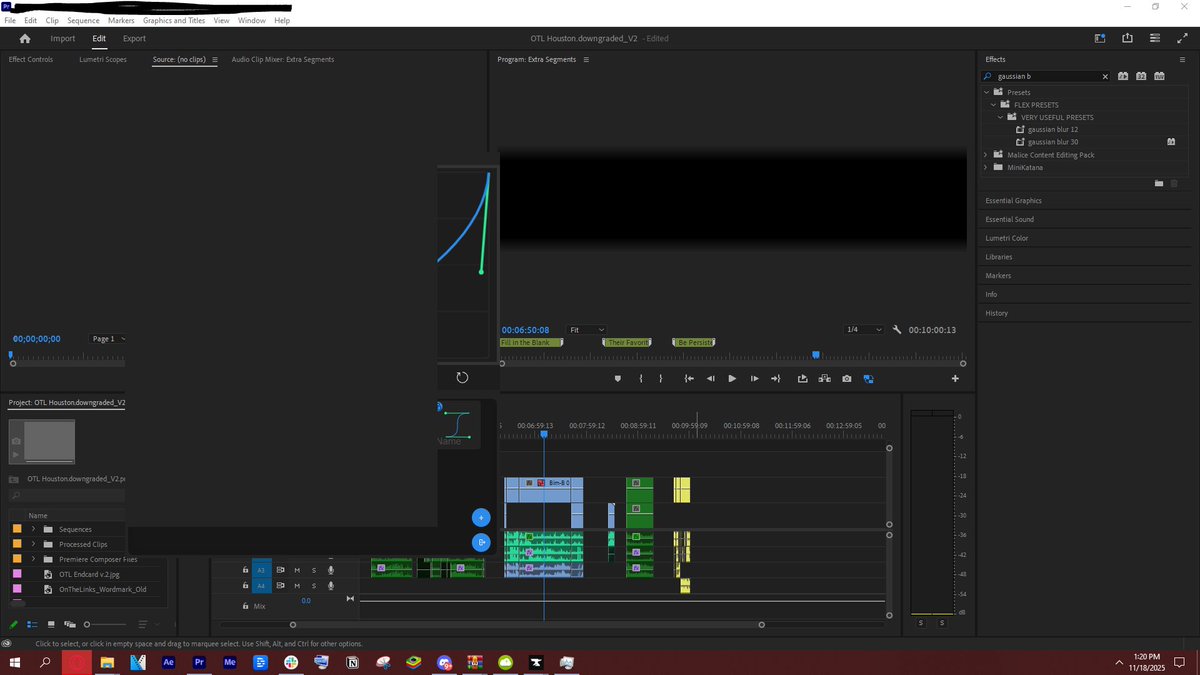The image size is (1200, 675).
Task: Click the Play button under the program monitor
Action: 732,379
